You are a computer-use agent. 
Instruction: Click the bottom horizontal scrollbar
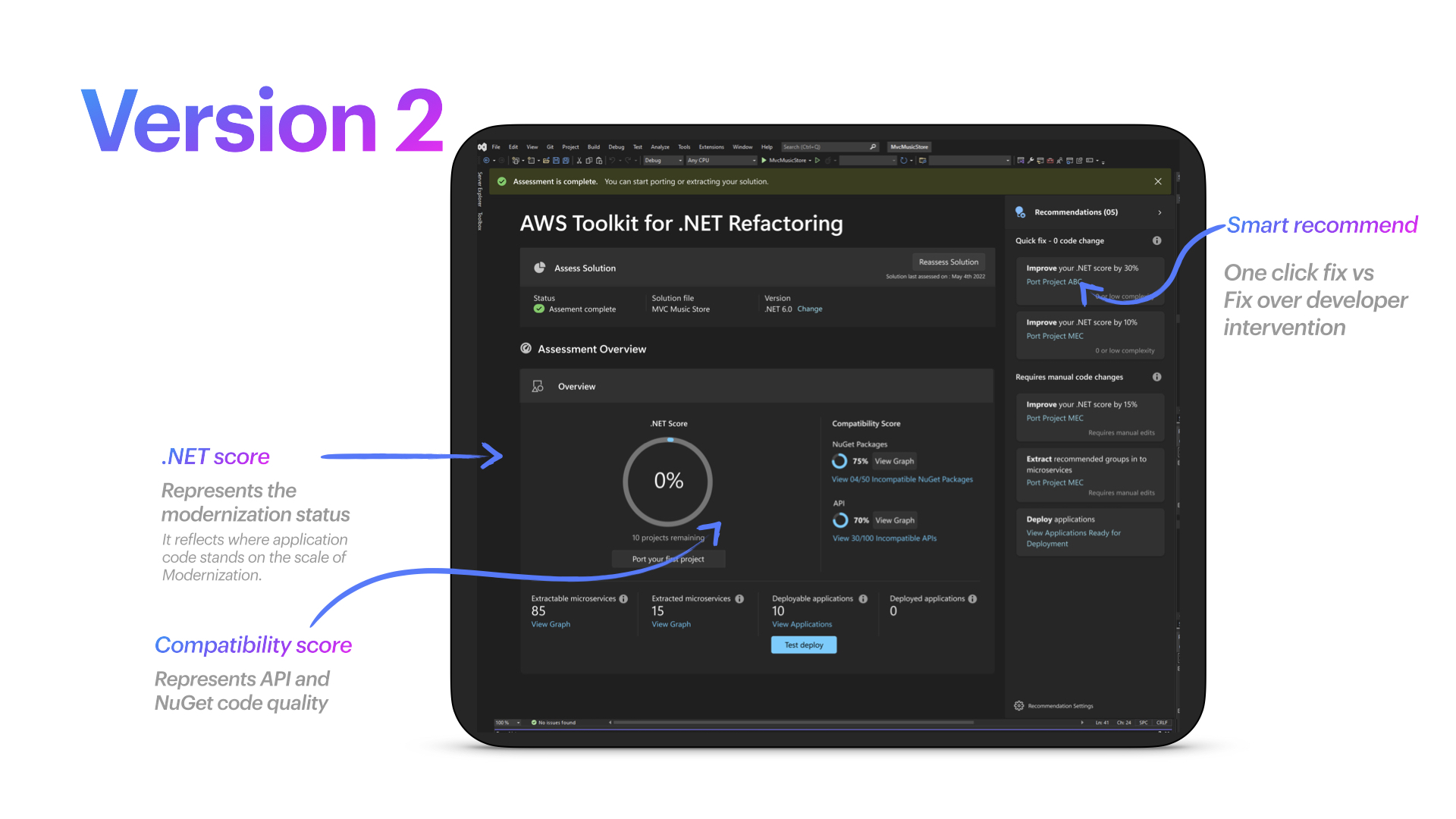792,723
